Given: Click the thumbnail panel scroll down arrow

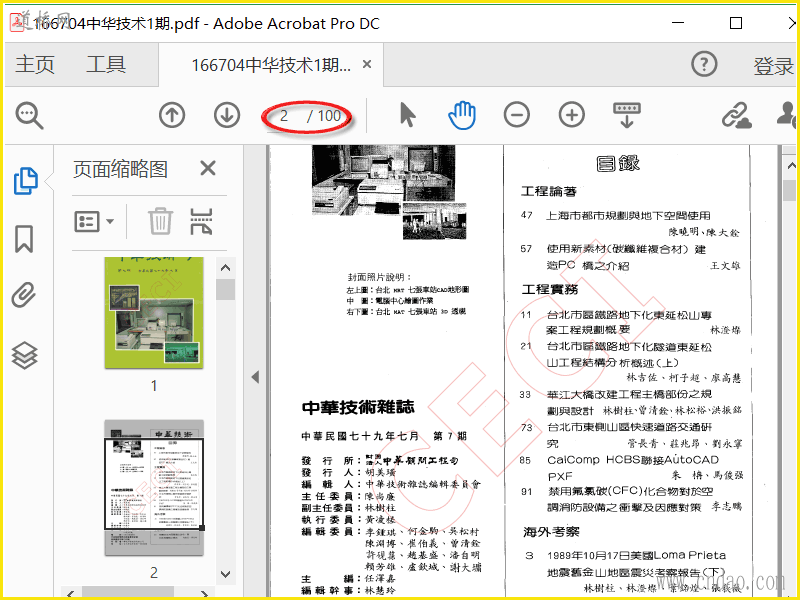Looking at the screenshot, I should coord(226,574).
